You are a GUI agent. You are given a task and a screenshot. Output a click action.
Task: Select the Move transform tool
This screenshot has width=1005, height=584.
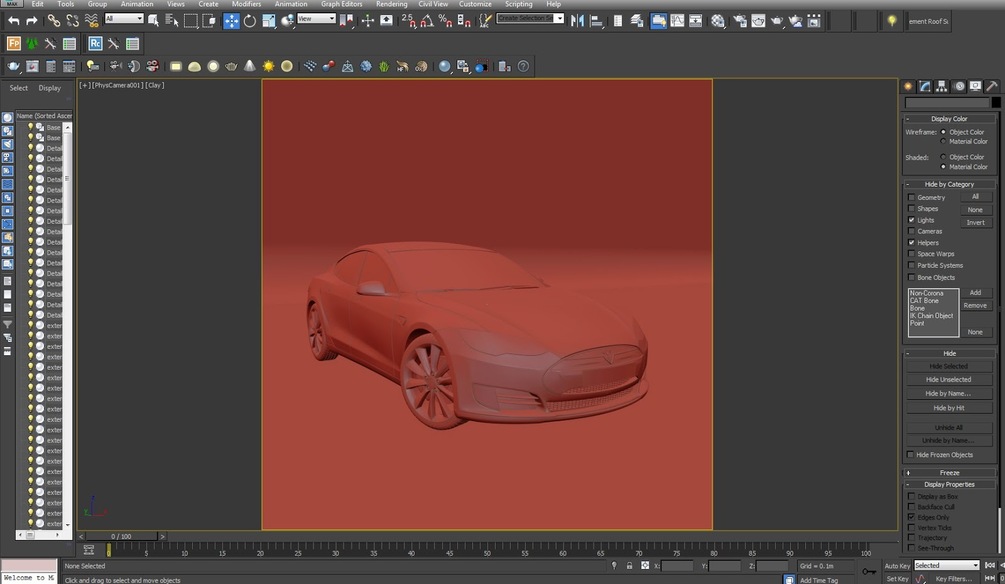coord(231,20)
